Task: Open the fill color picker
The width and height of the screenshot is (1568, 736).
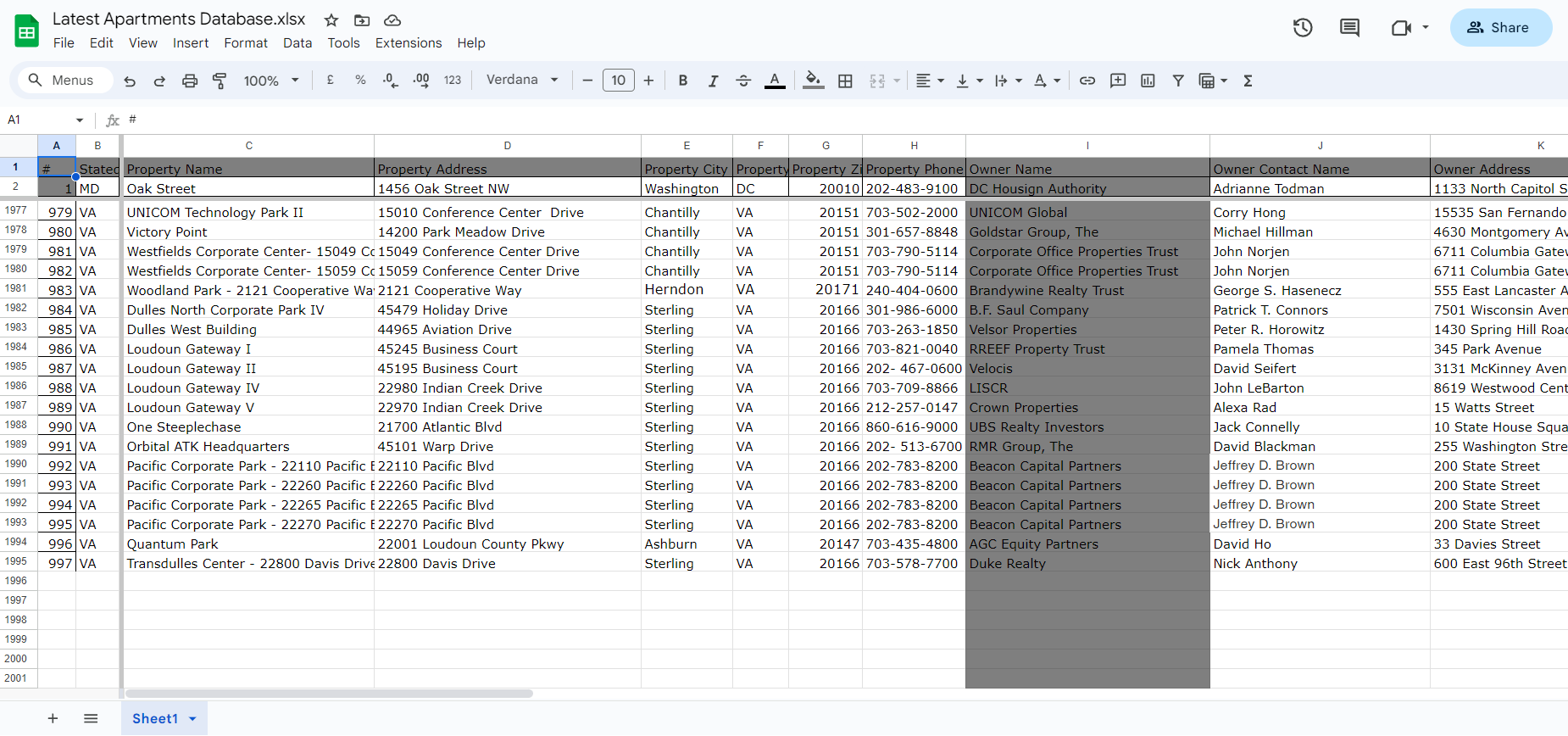Action: [x=813, y=81]
